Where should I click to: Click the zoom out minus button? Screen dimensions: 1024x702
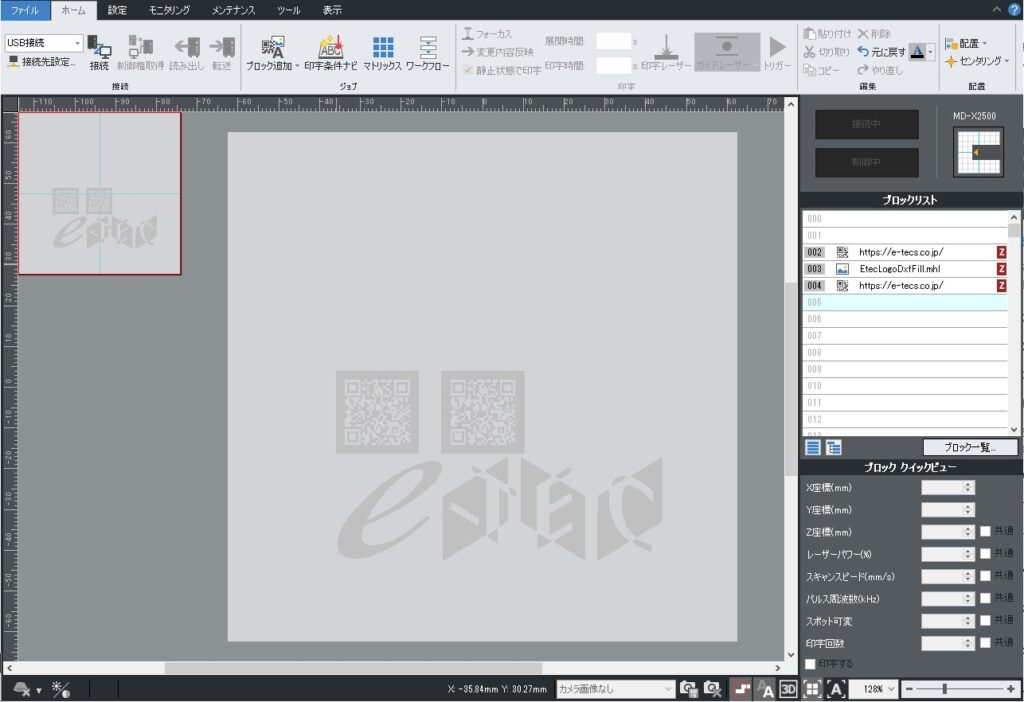click(909, 689)
